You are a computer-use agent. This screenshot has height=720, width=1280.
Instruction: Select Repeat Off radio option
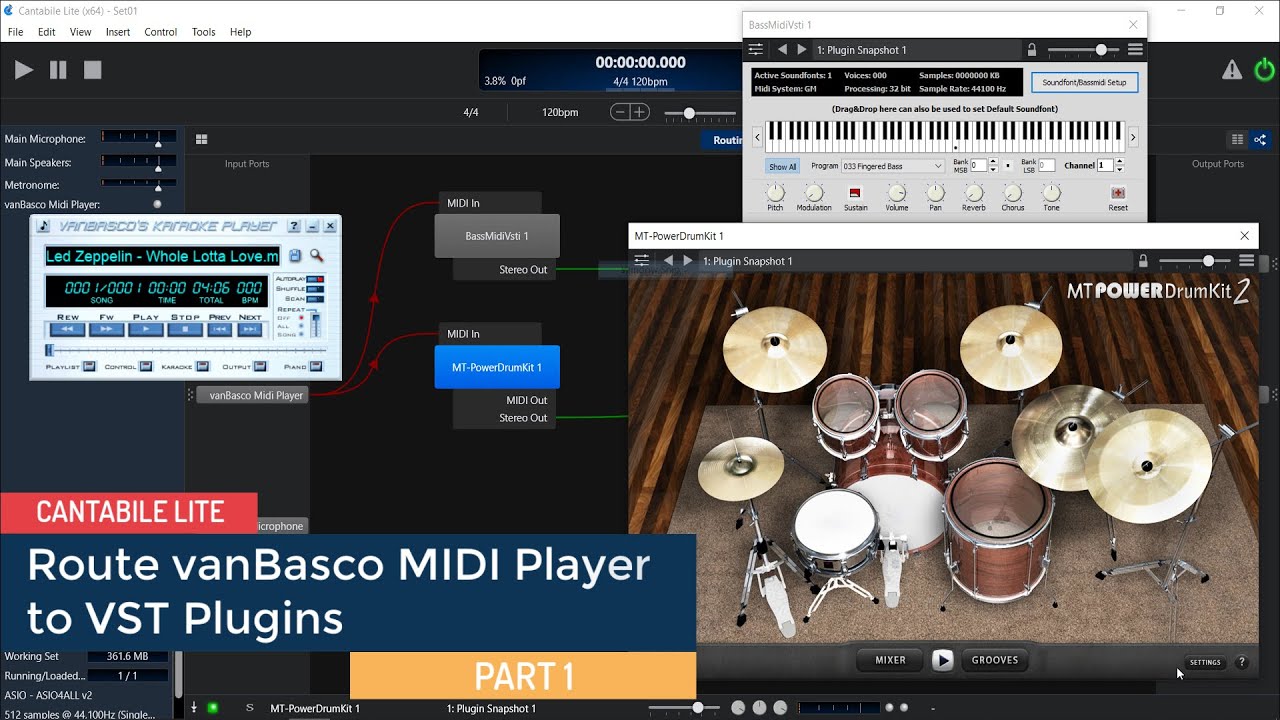302,318
